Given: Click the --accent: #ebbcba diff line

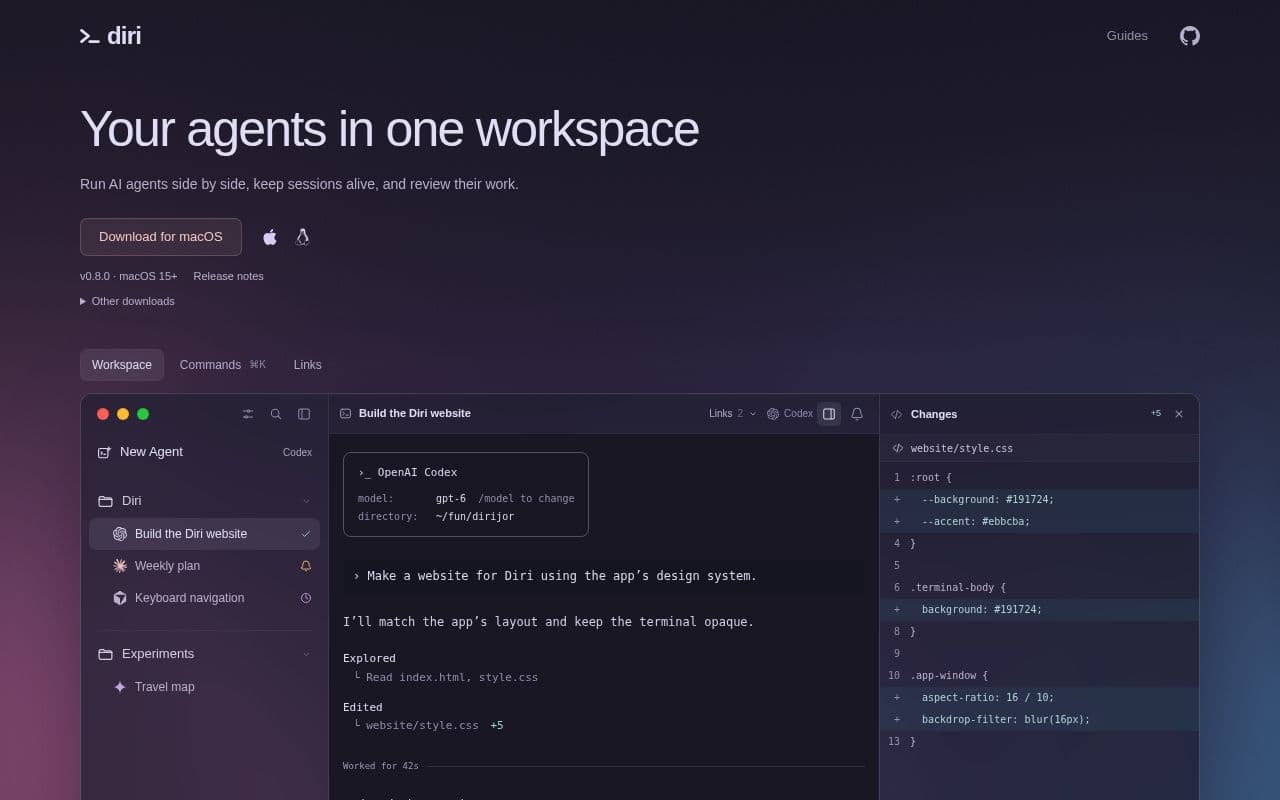Looking at the screenshot, I should click(1039, 521).
